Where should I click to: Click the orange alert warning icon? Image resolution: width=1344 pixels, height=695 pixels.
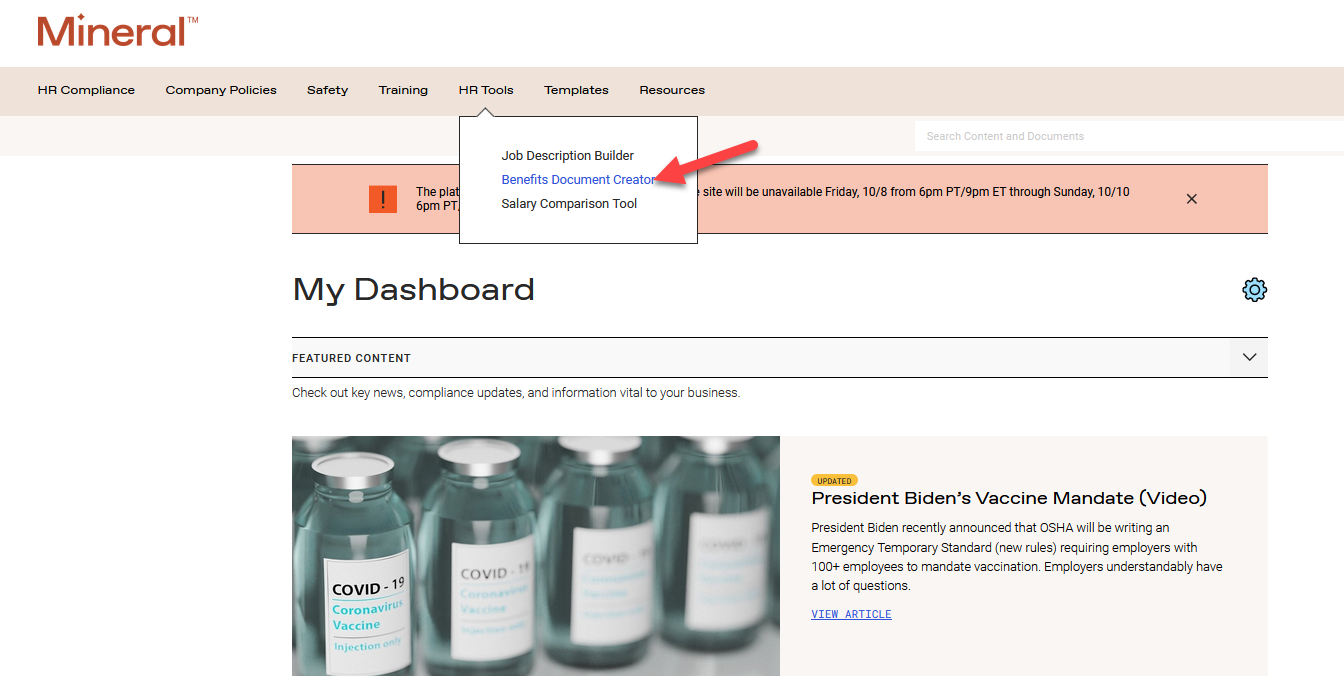pos(383,199)
